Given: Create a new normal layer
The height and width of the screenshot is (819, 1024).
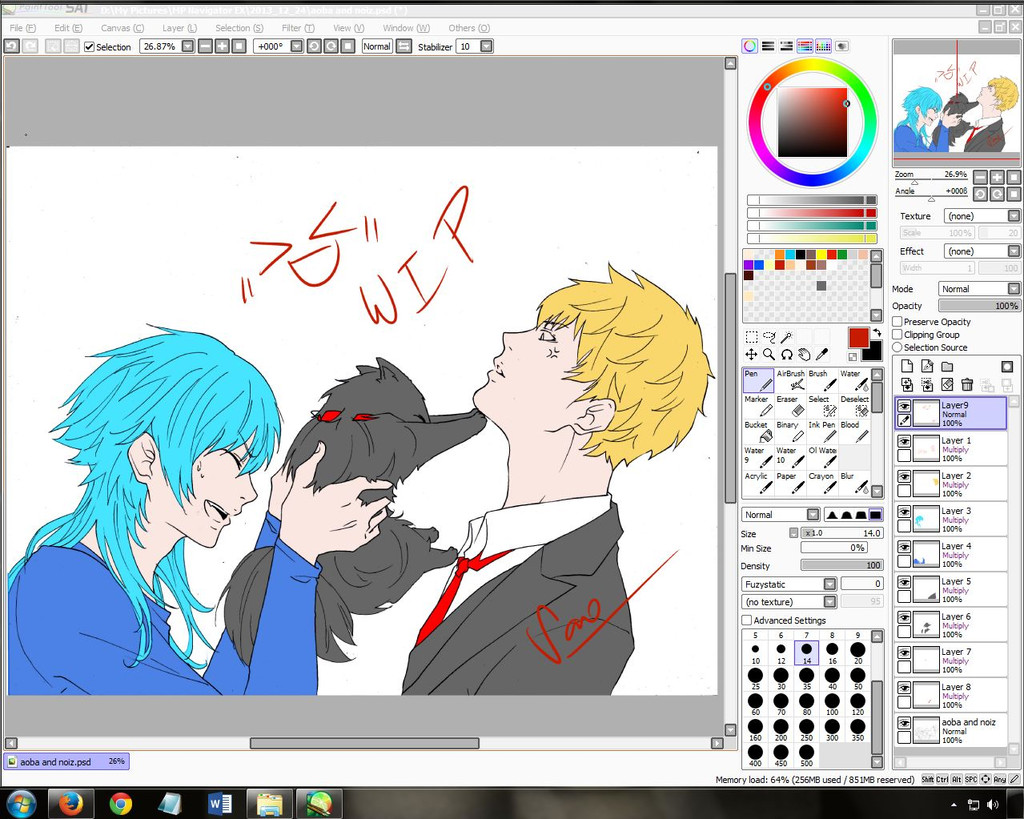Looking at the screenshot, I should 907,366.
